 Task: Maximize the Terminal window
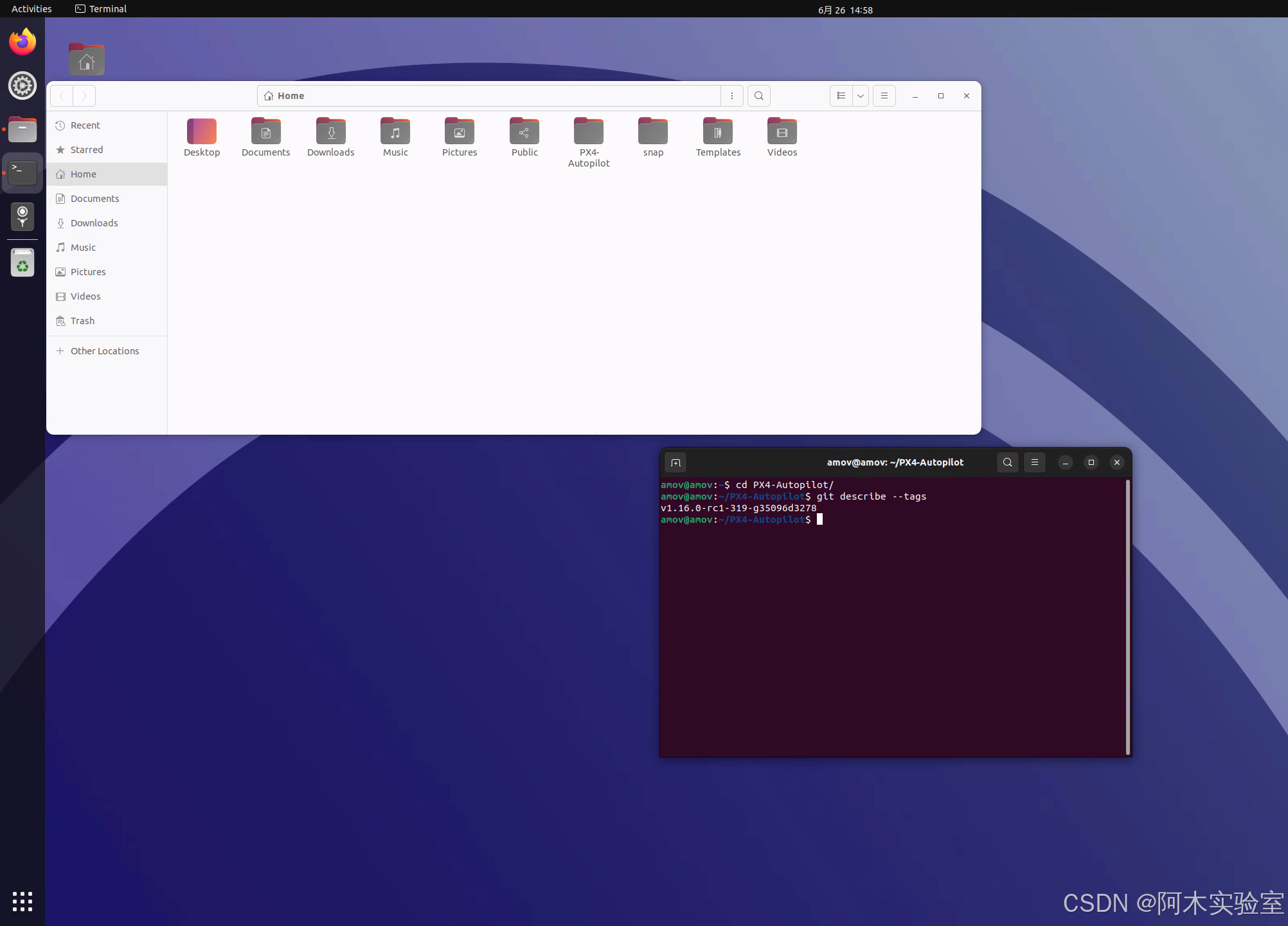click(x=1091, y=462)
